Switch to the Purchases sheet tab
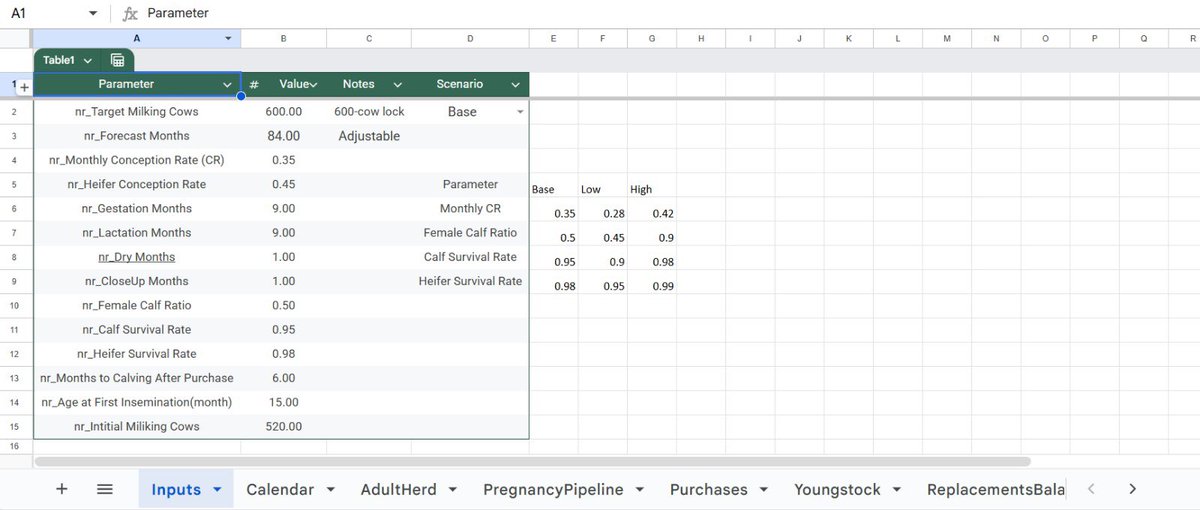 709,489
